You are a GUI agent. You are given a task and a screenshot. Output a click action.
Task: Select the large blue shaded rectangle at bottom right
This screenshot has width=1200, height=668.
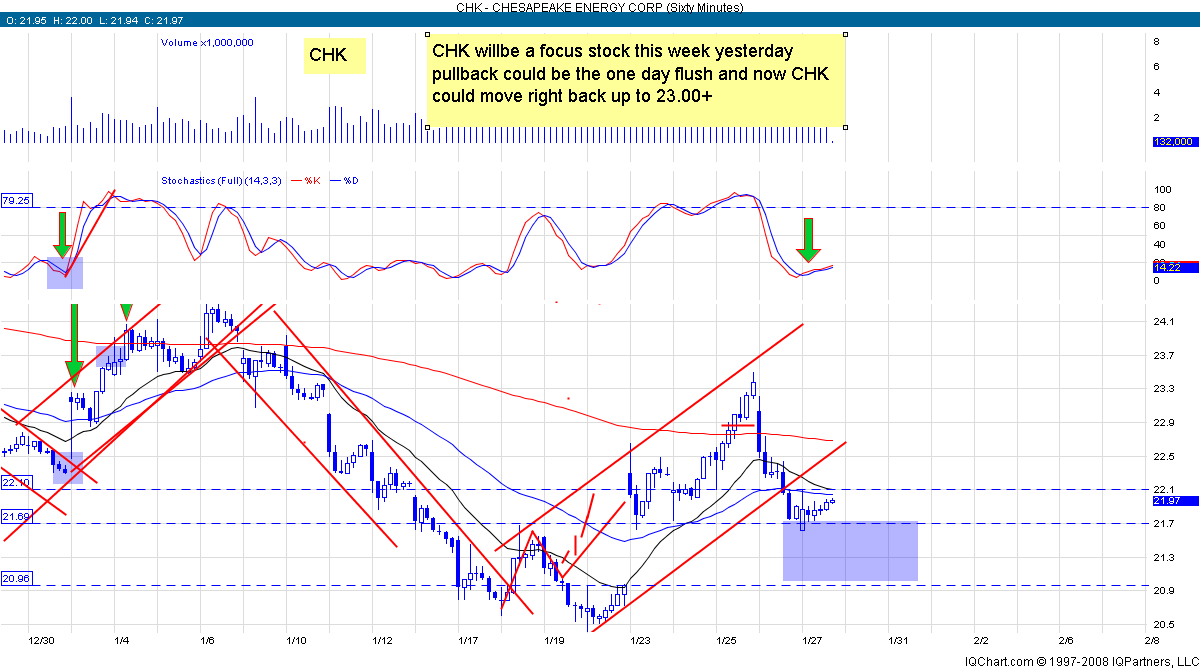pos(850,551)
